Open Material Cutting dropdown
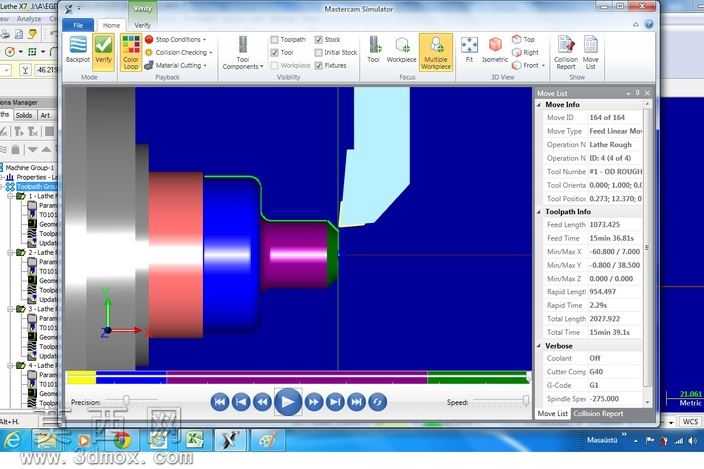The width and height of the screenshot is (704, 469). [176, 66]
